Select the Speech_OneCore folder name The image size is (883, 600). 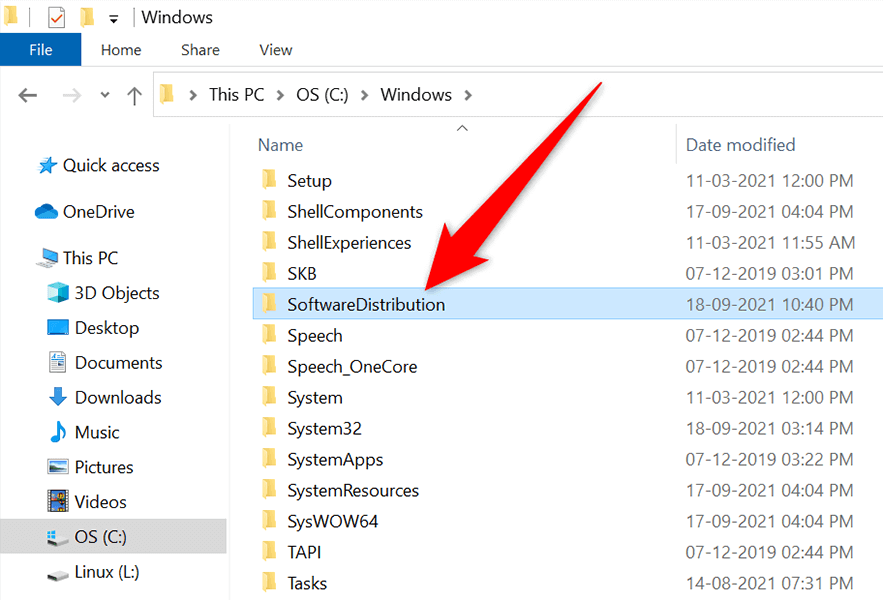pyautogui.click(x=352, y=367)
